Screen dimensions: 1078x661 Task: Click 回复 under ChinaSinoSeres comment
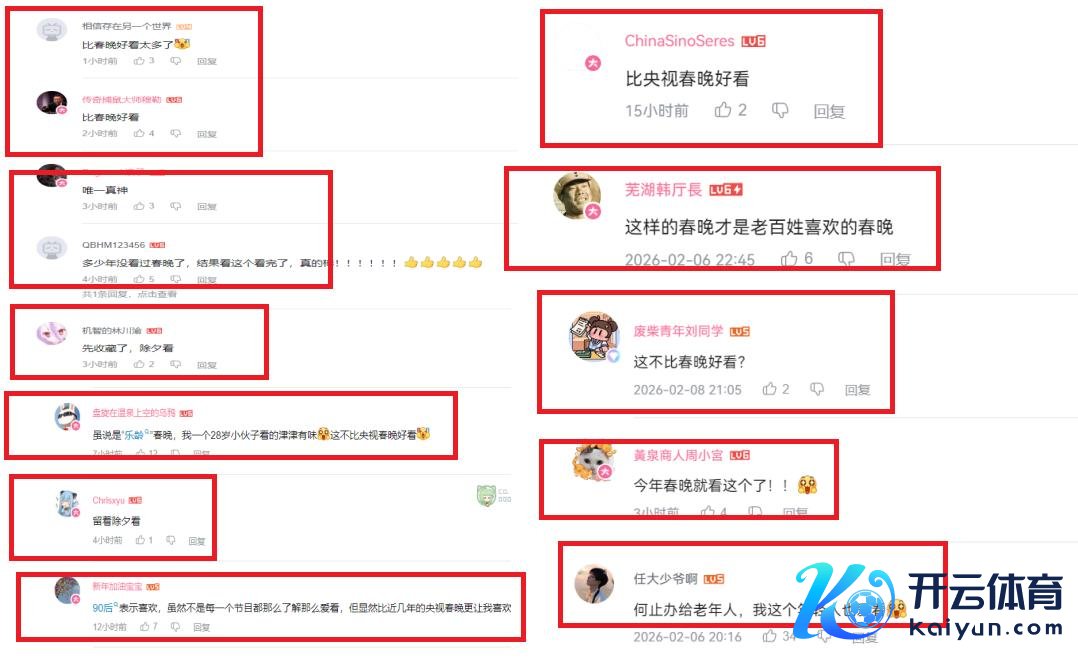pyautogui.click(x=829, y=111)
